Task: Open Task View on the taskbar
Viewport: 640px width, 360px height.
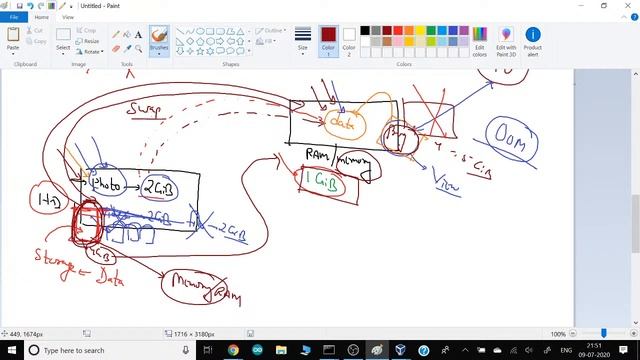Action: [208, 350]
